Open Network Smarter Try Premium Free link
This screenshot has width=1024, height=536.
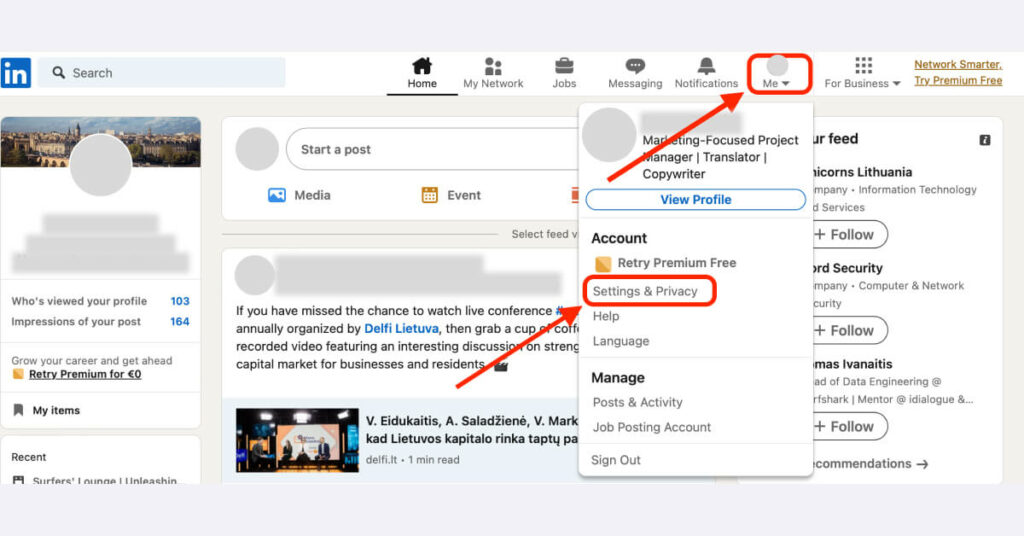(x=958, y=72)
